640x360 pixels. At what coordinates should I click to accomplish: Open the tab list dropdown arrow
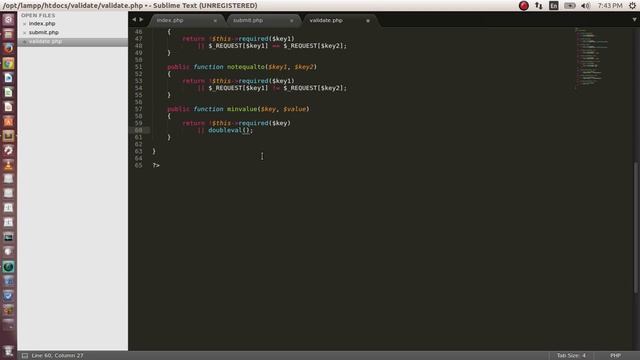click(634, 19)
